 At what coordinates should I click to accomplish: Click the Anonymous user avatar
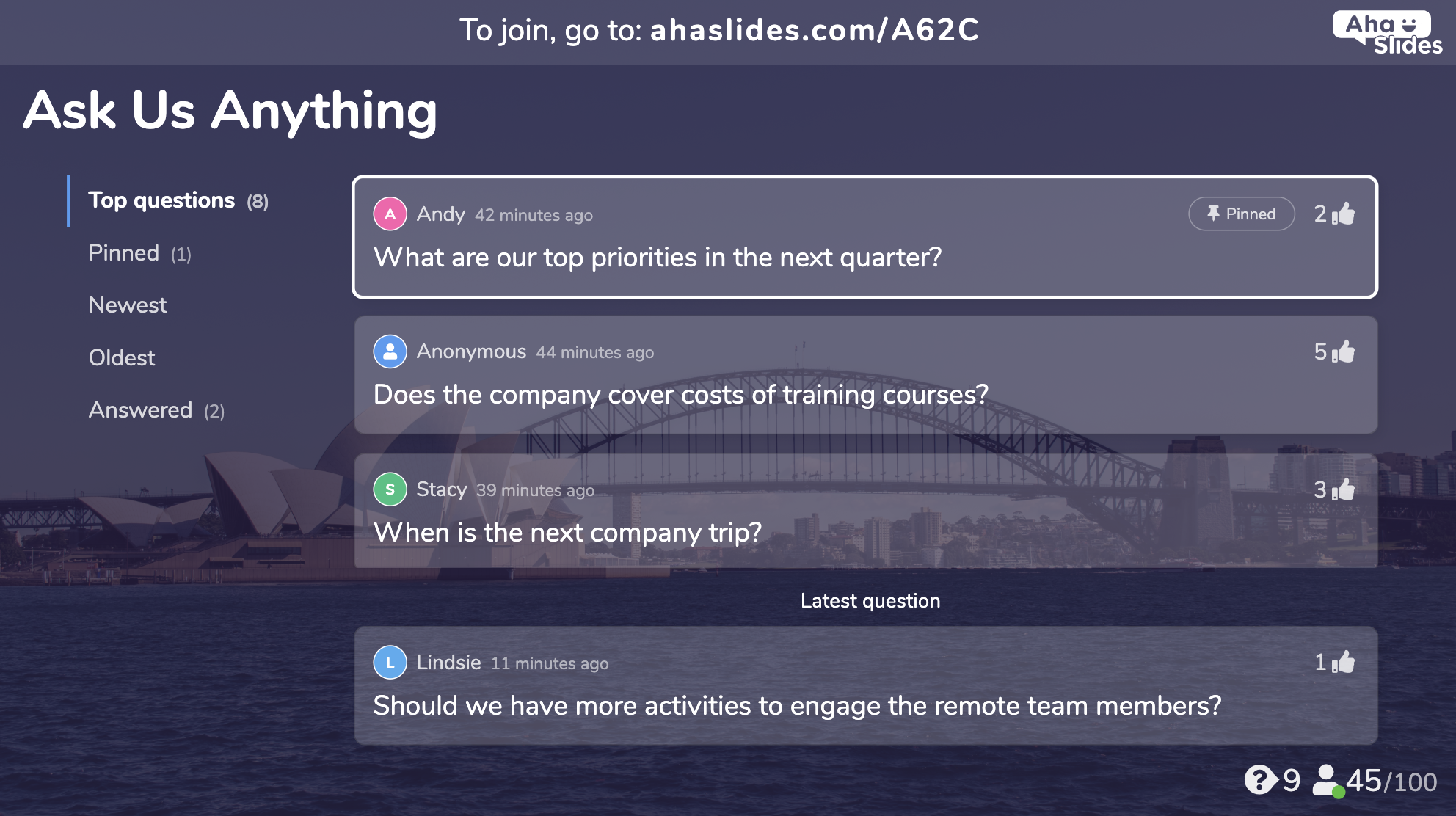390,351
